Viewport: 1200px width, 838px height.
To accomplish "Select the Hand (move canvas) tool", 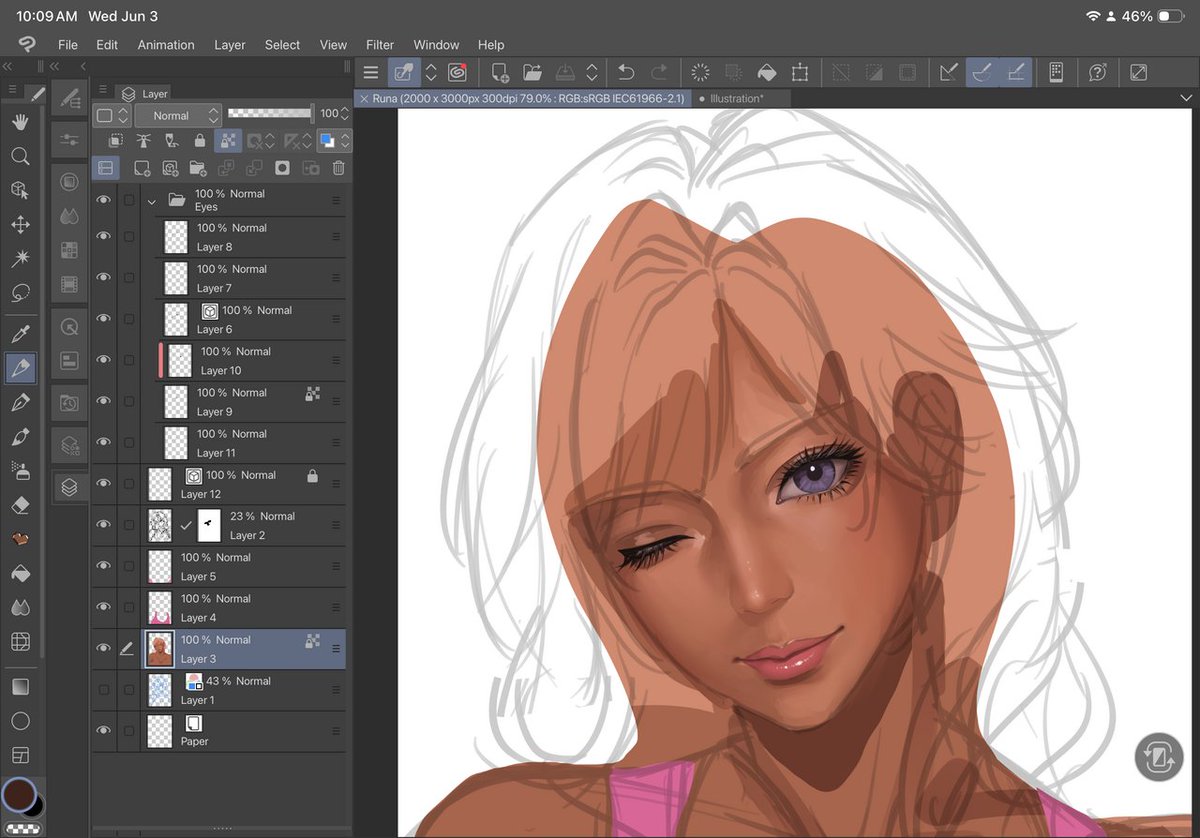I will click(x=20, y=122).
